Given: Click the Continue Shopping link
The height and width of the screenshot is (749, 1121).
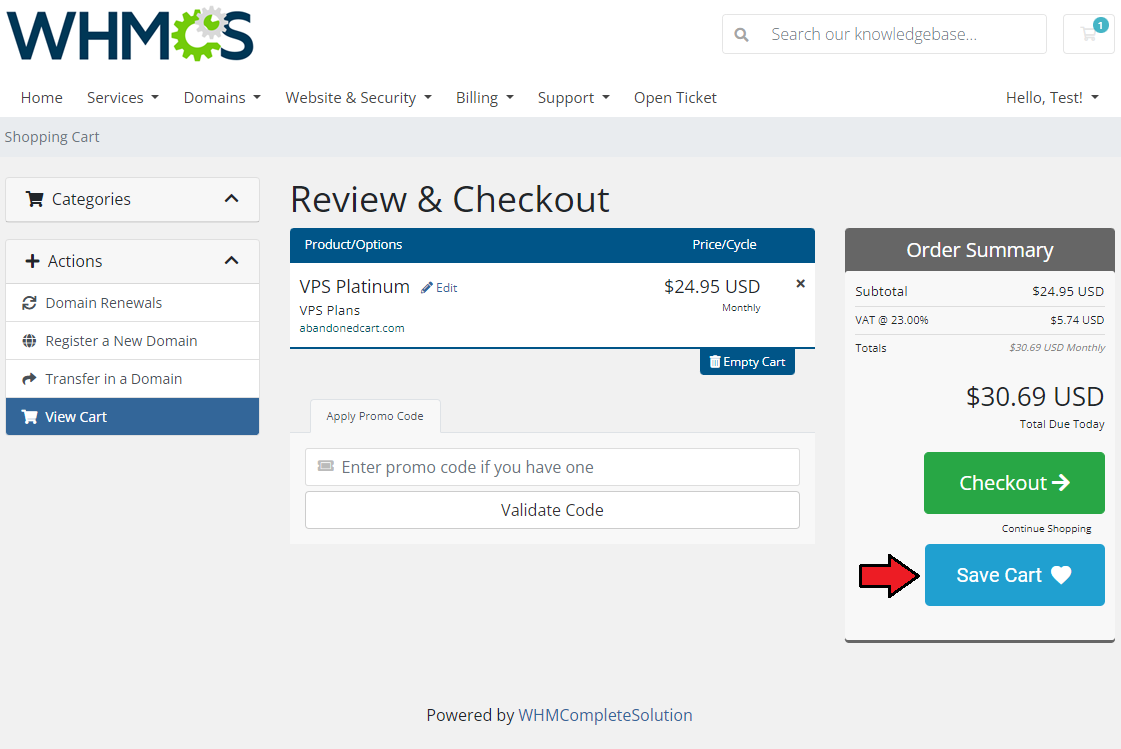Looking at the screenshot, I should coord(1046,528).
